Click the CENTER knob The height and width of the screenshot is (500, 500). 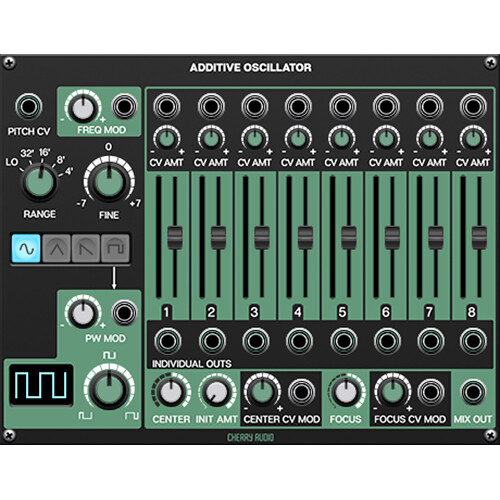(171, 392)
